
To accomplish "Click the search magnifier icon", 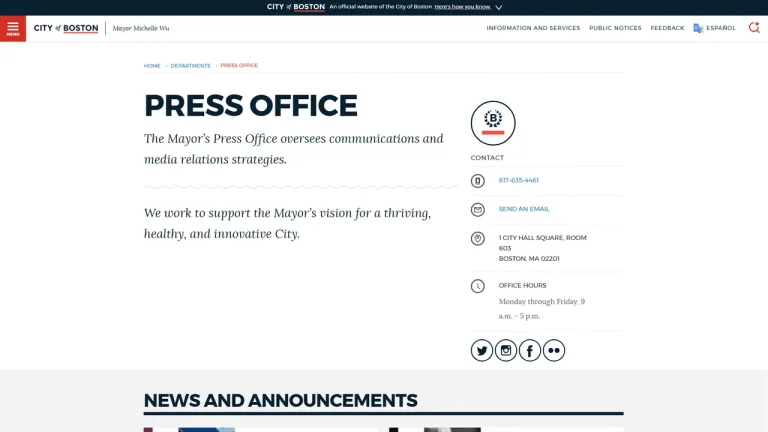I will pos(754,28).
